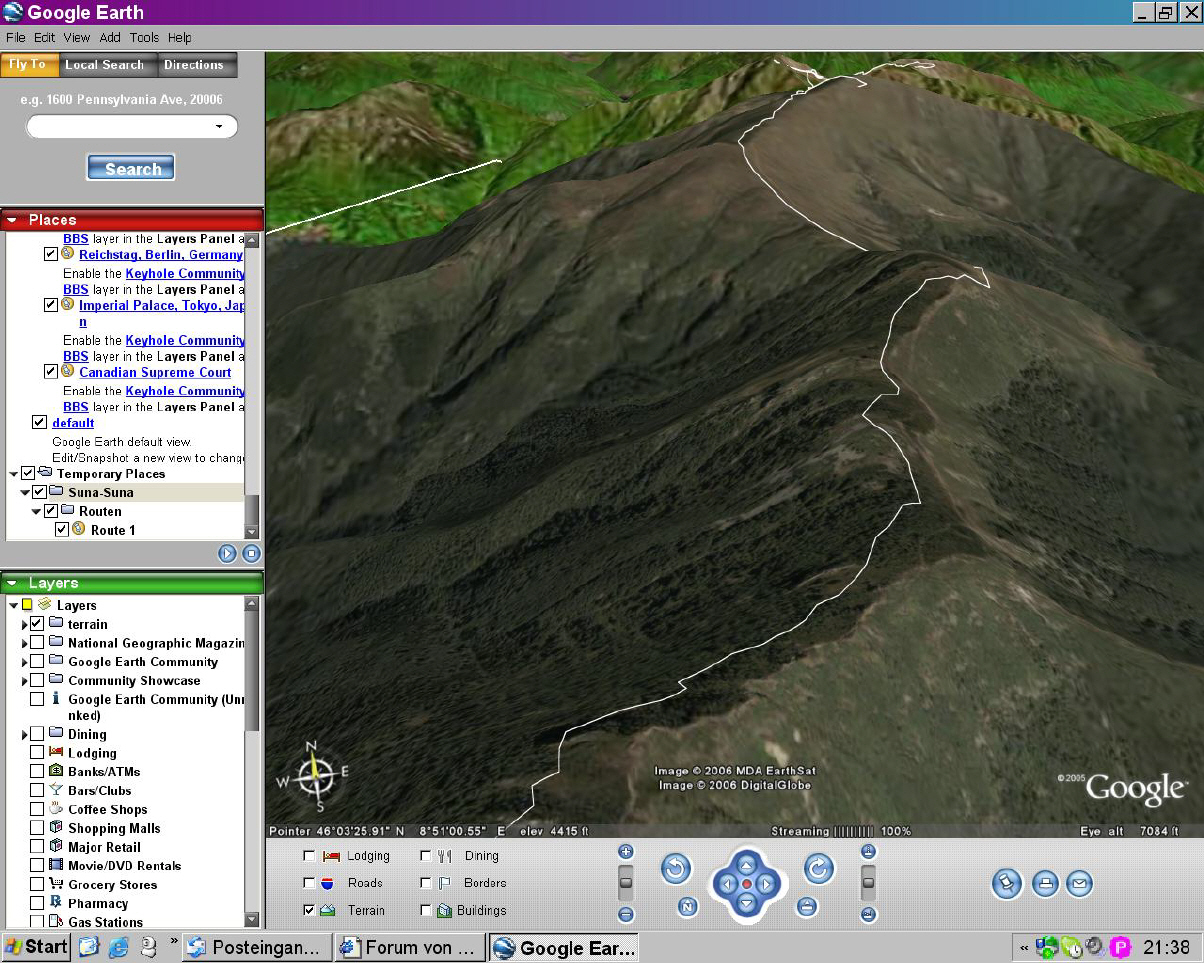Enable the Community Showcase layer
The image size is (1204, 963).
click(37, 680)
